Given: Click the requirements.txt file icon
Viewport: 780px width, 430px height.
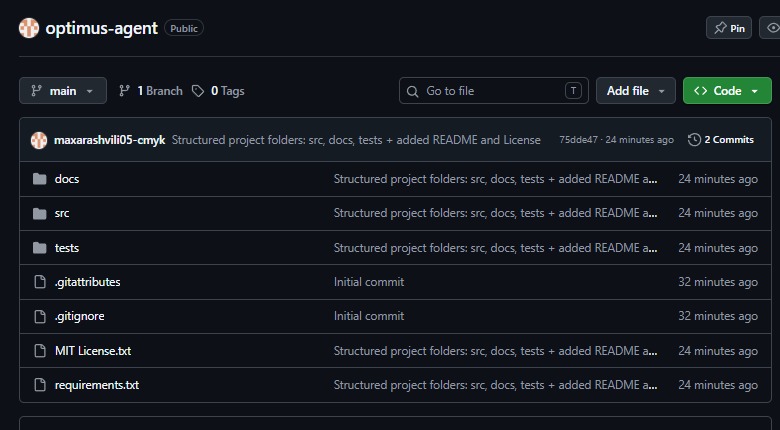Looking at the screenshot, I should (x=40, y=385).
